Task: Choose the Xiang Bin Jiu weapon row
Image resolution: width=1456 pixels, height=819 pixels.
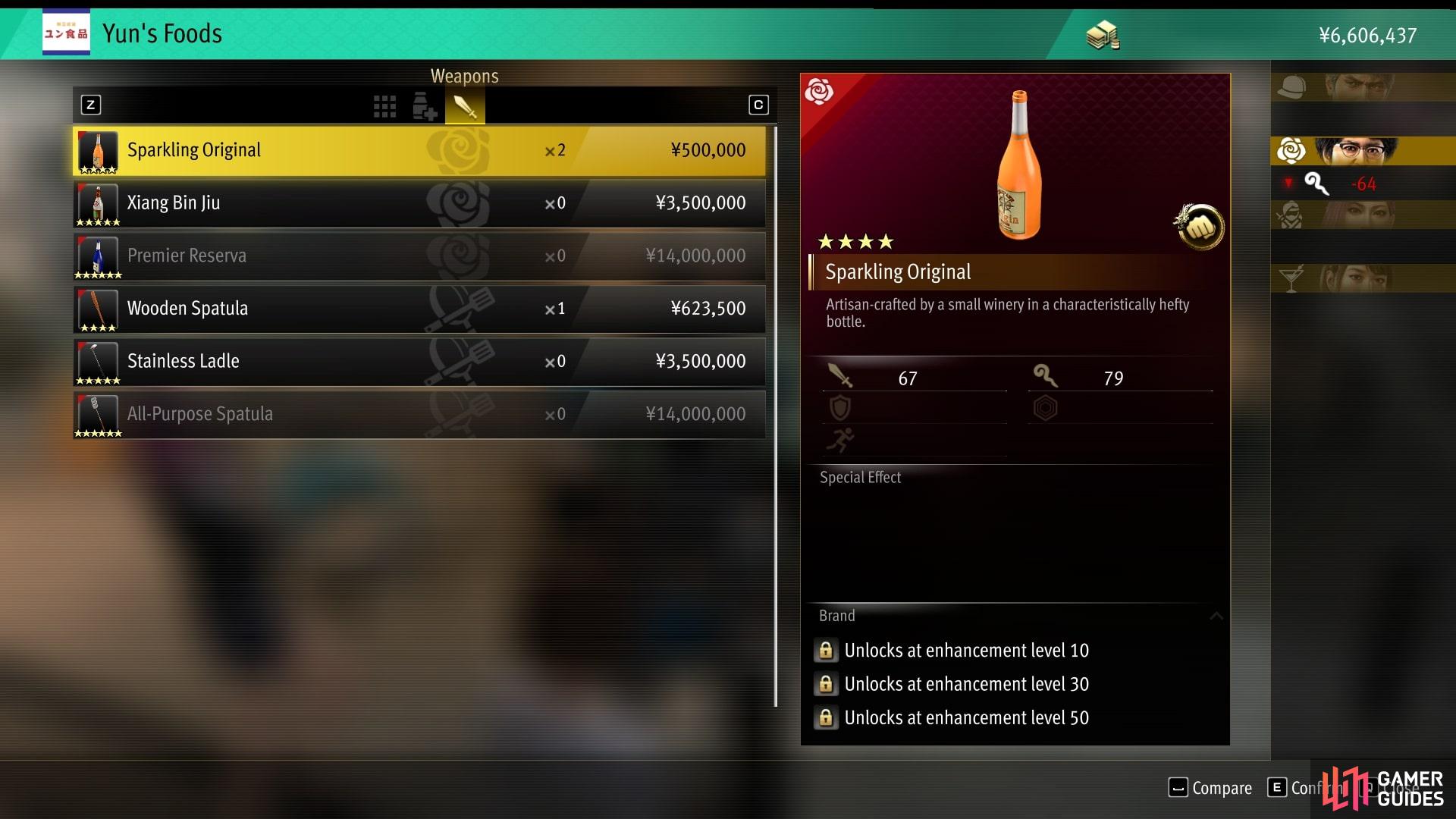Action: (x=419, y=203)
